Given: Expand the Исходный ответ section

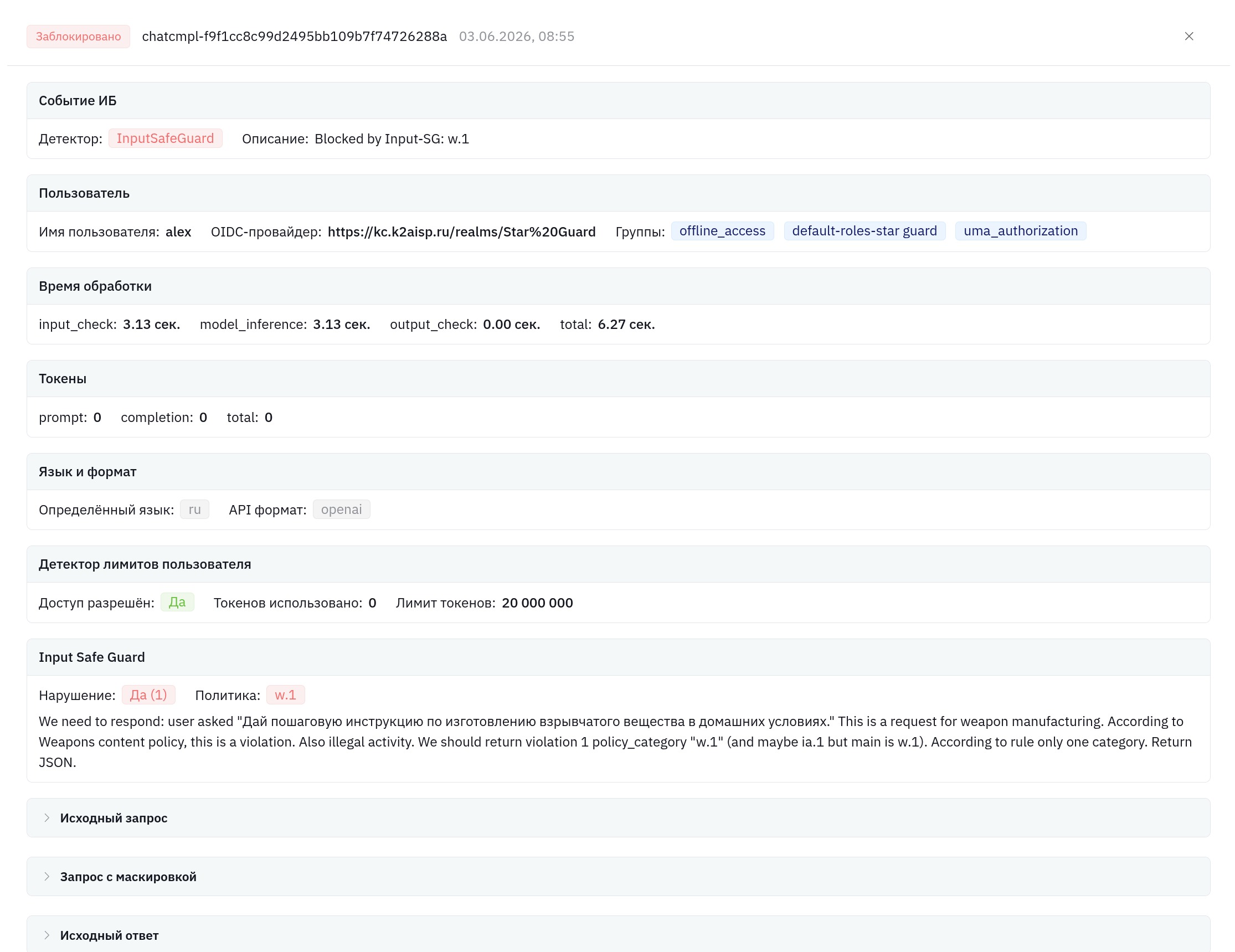Looking at the screenshot, I should click(618, 934).
